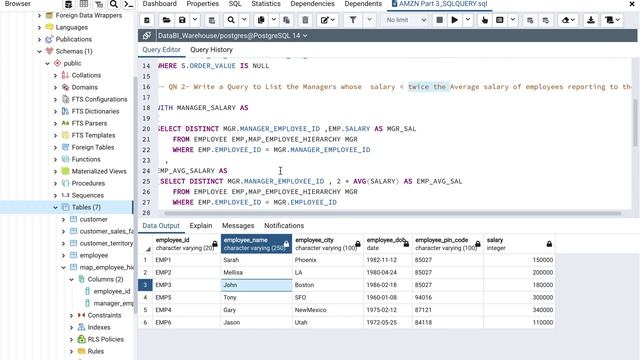Screen dimensions: 640x360
Task: Open the DataBI_Warehouse connection dropdown
Action: pos(233,36)
